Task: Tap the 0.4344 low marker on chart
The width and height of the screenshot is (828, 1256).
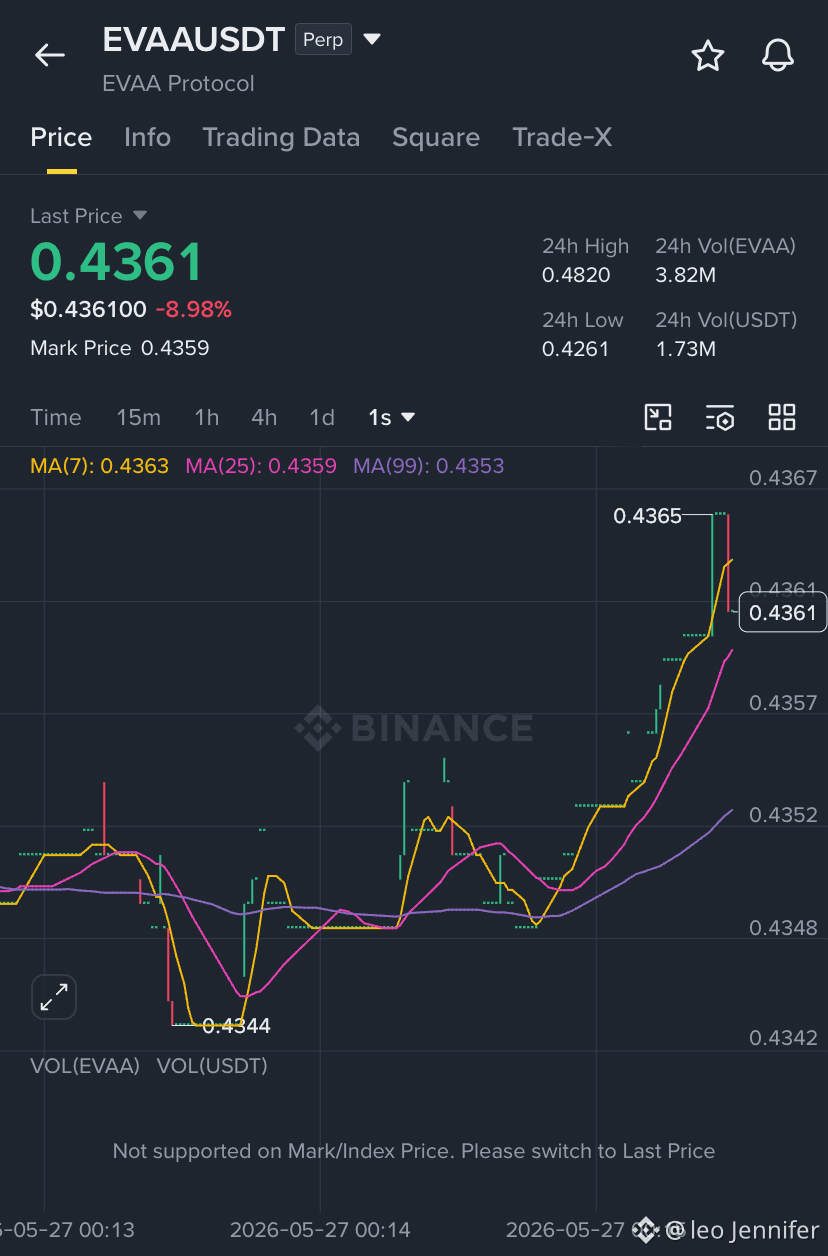Action: click(236, 1025)
